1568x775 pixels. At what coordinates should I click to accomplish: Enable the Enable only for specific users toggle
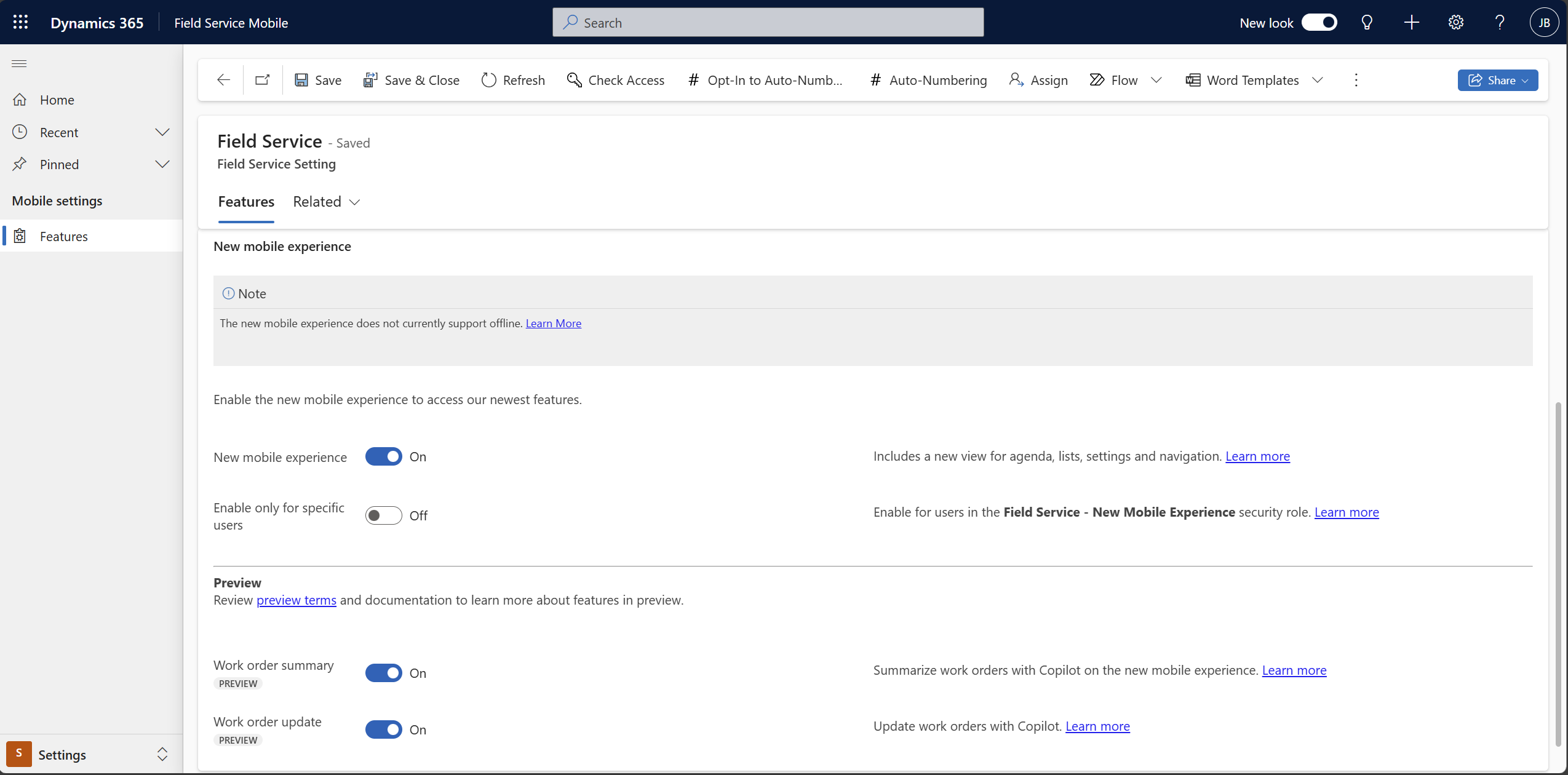tap(383, 514)
